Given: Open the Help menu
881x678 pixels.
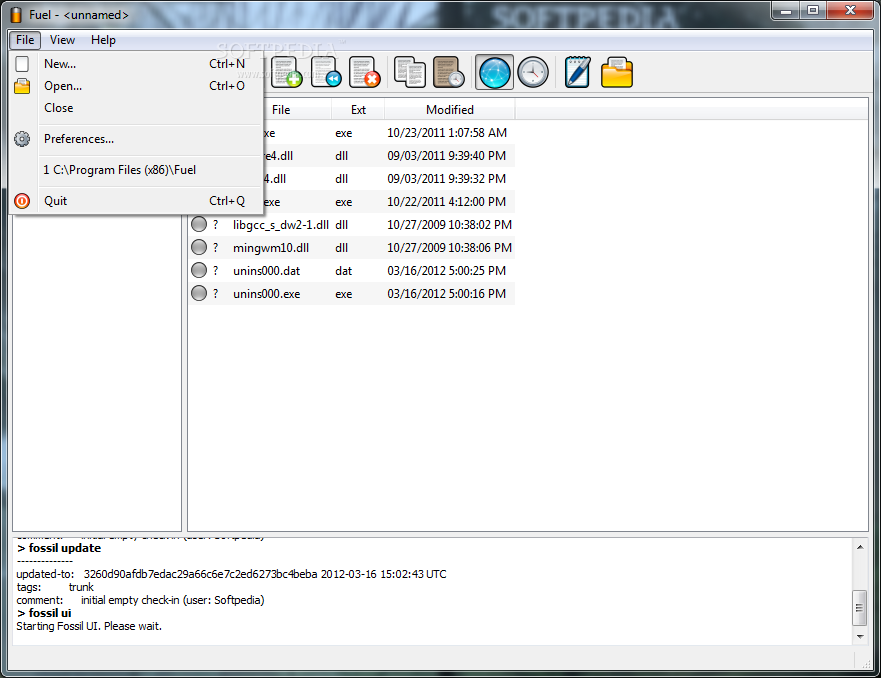Looking at the screenshot, I should point(103,40).
